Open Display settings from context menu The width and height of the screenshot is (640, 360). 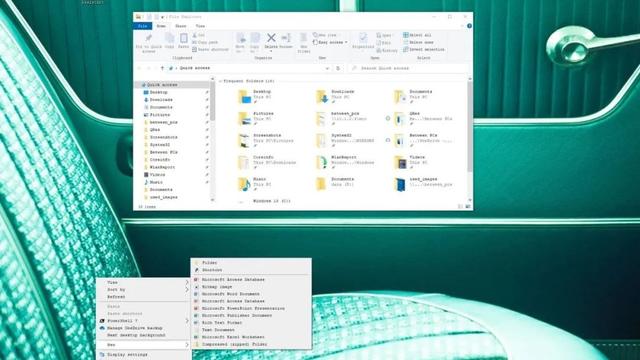[x=143, y=355]
